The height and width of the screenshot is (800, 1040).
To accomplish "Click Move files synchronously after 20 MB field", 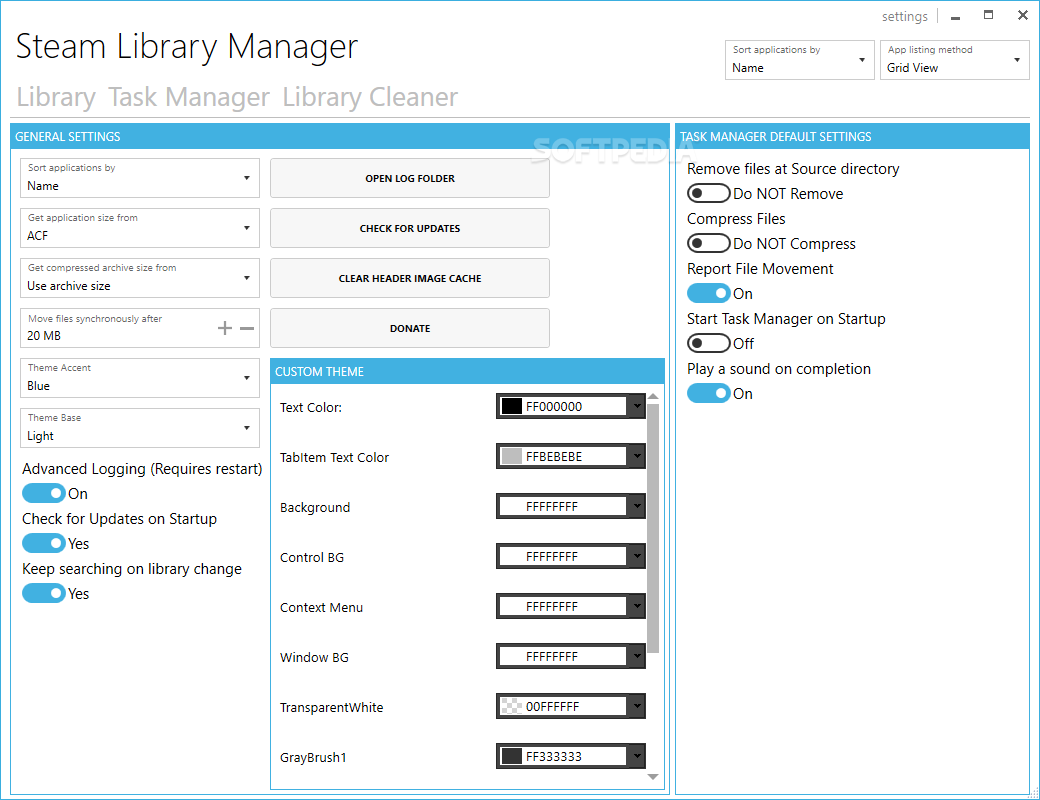I will pyautogui.click(x=140, y=328).
